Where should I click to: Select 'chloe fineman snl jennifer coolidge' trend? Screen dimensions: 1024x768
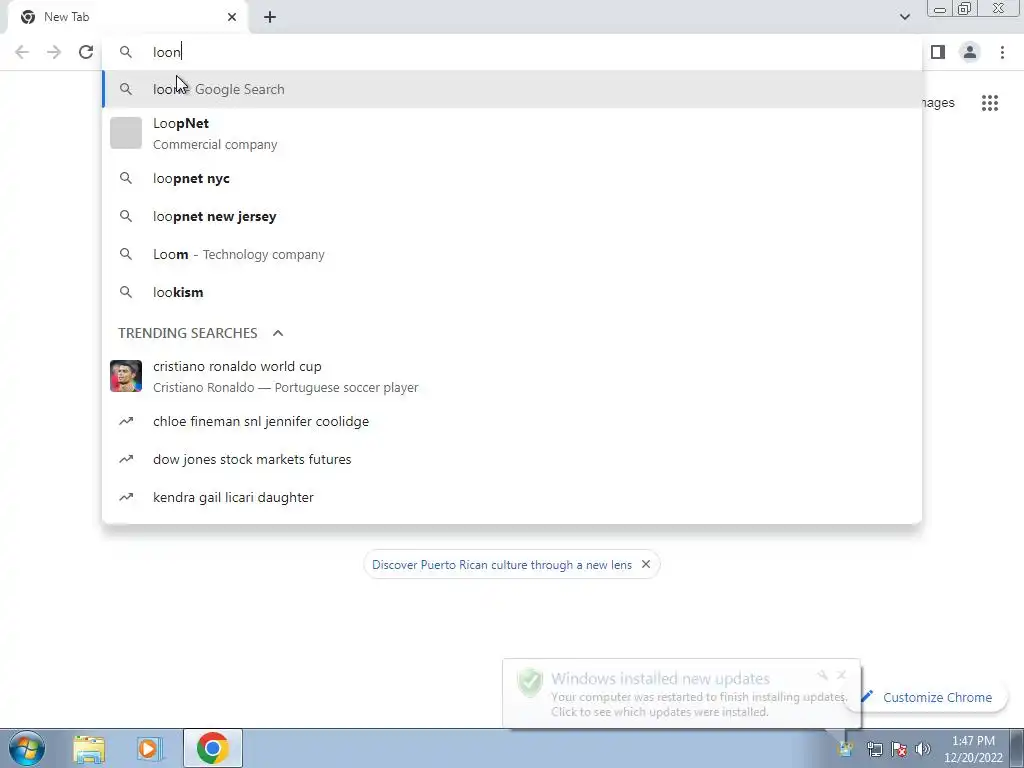click(512, 421)
